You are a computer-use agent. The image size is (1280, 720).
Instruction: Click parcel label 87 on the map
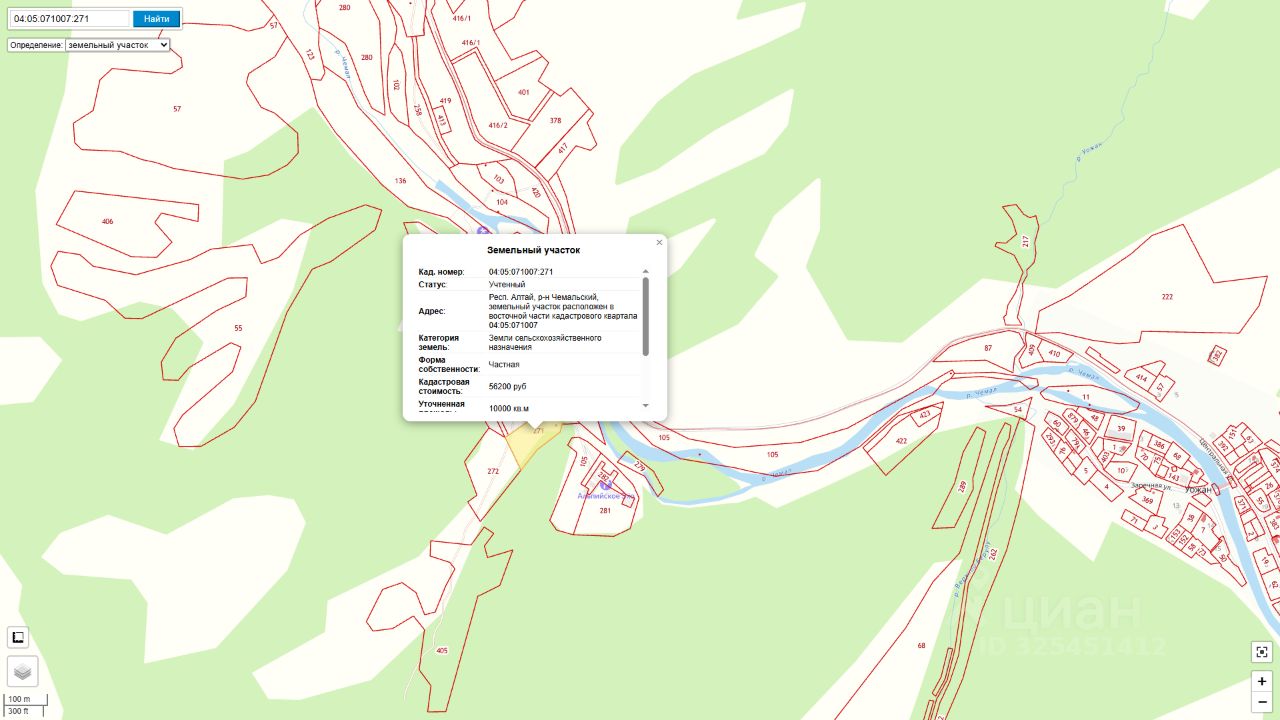coord(988,348)
